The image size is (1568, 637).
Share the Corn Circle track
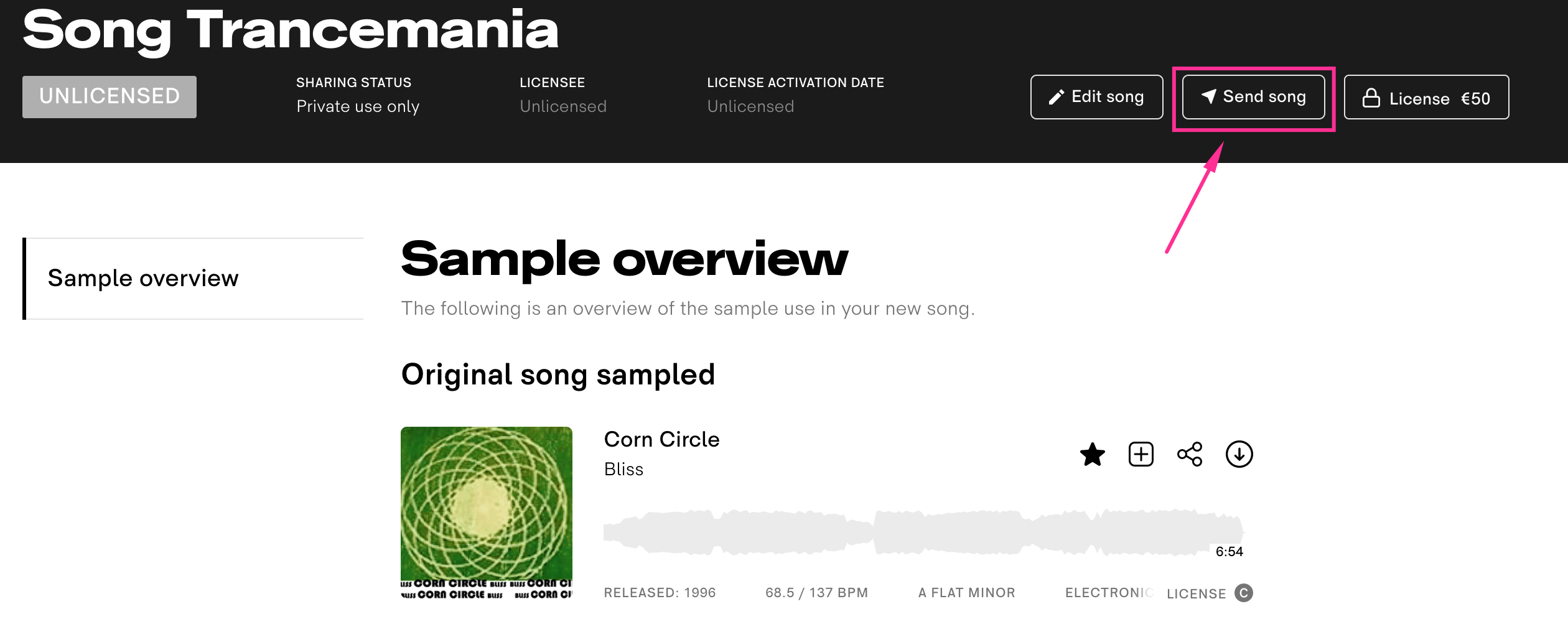pos(1190,455)
